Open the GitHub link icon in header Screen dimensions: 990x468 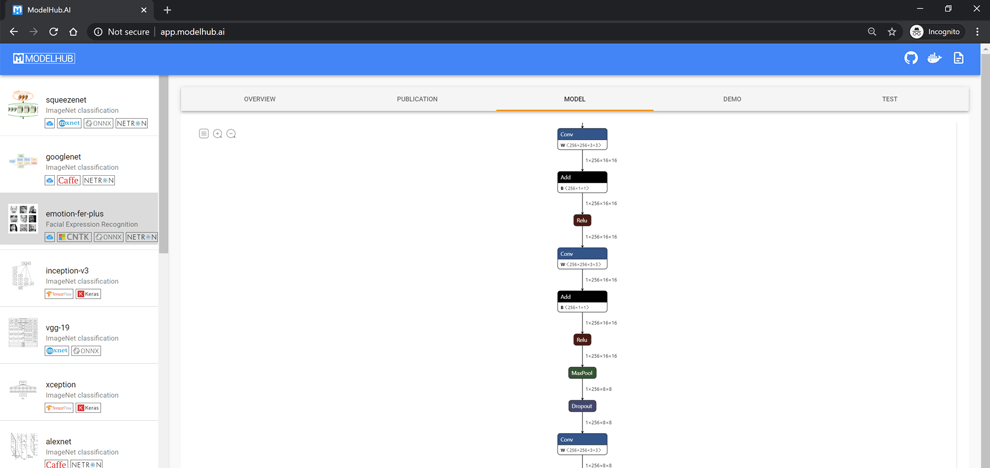(910, 58)
